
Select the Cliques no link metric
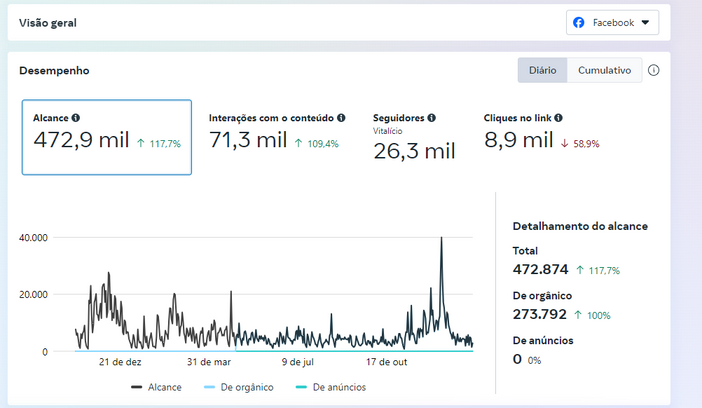pos(541,132)
